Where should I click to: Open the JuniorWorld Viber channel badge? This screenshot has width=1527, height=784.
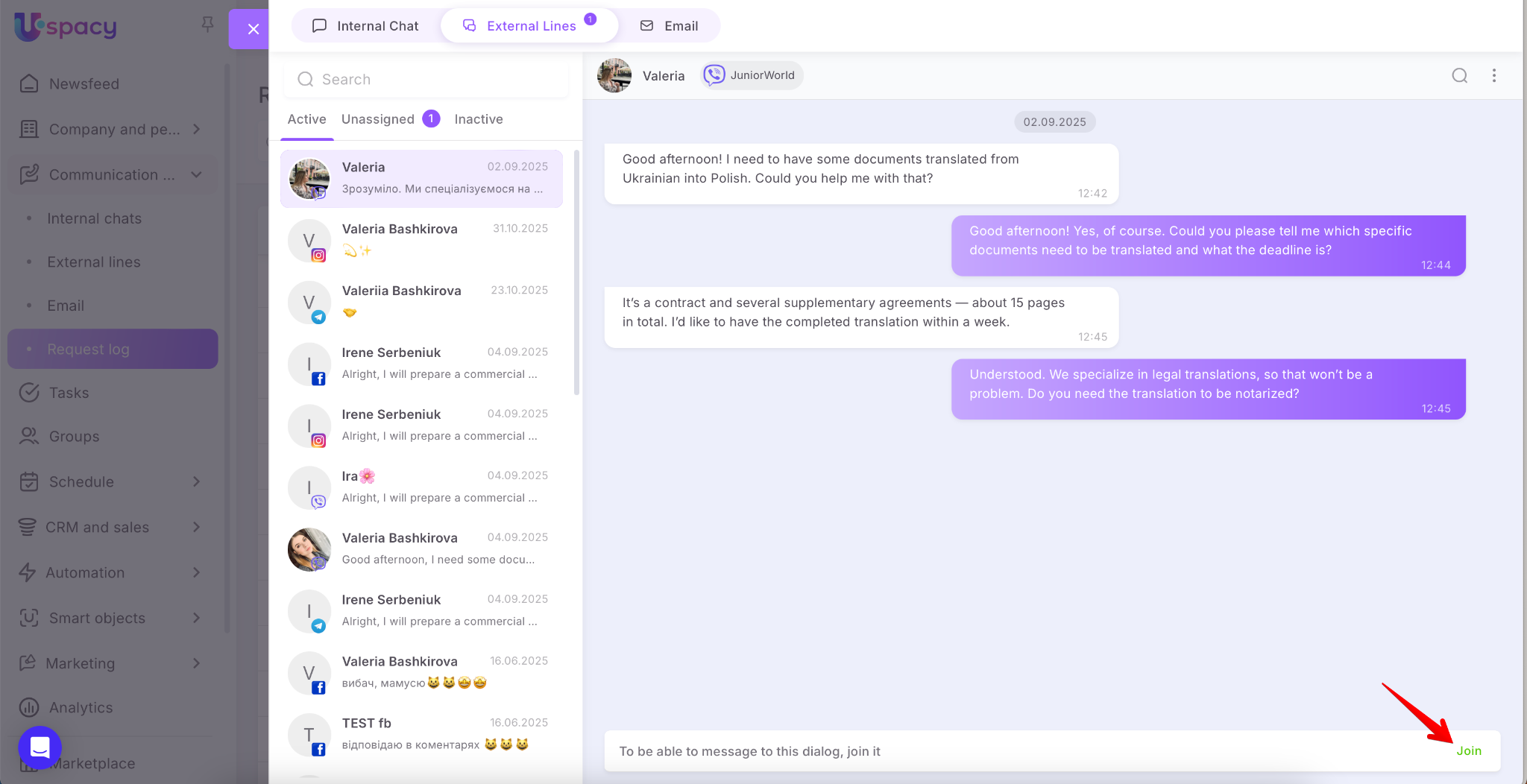coord(751,75)
